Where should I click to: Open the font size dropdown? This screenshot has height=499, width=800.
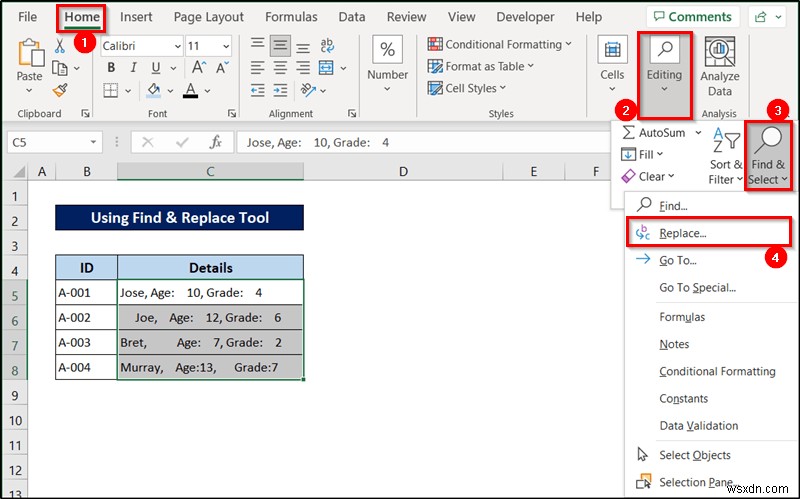tap(226, 46)
